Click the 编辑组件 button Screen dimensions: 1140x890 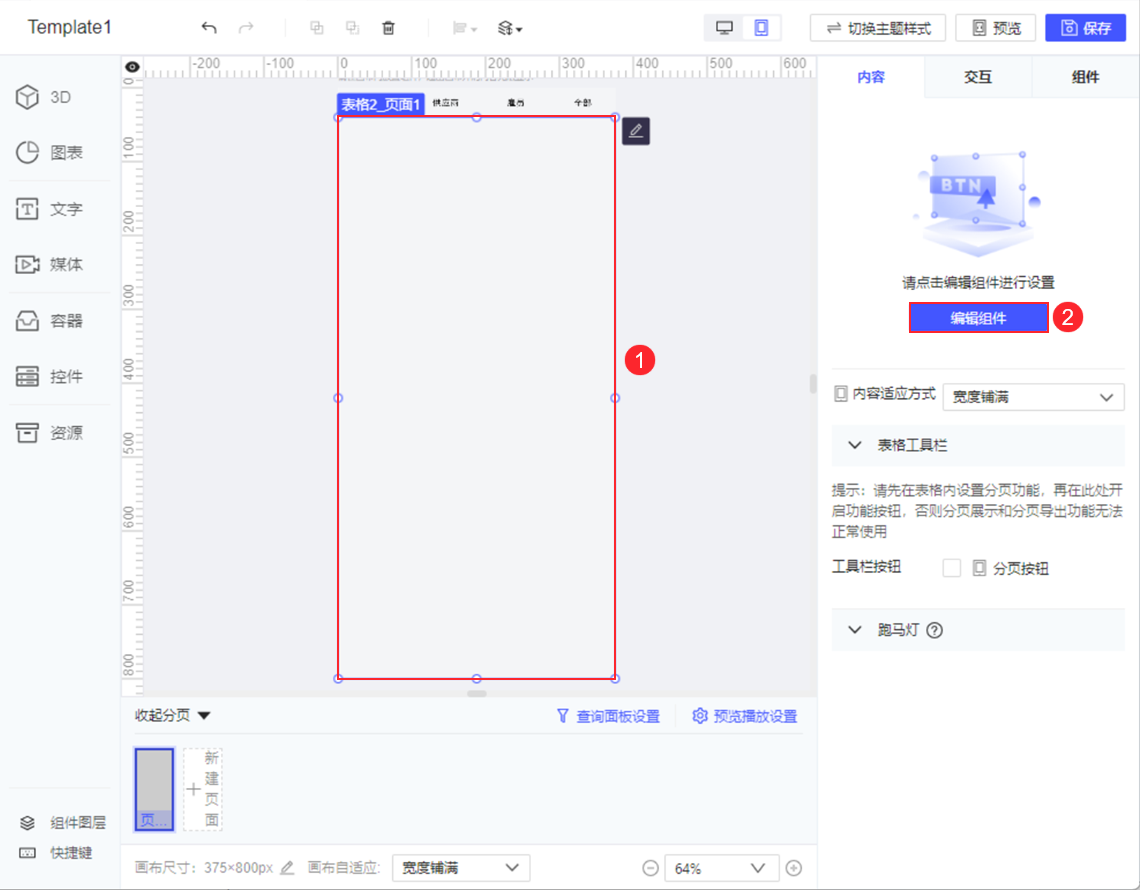(x=978, y=317)
